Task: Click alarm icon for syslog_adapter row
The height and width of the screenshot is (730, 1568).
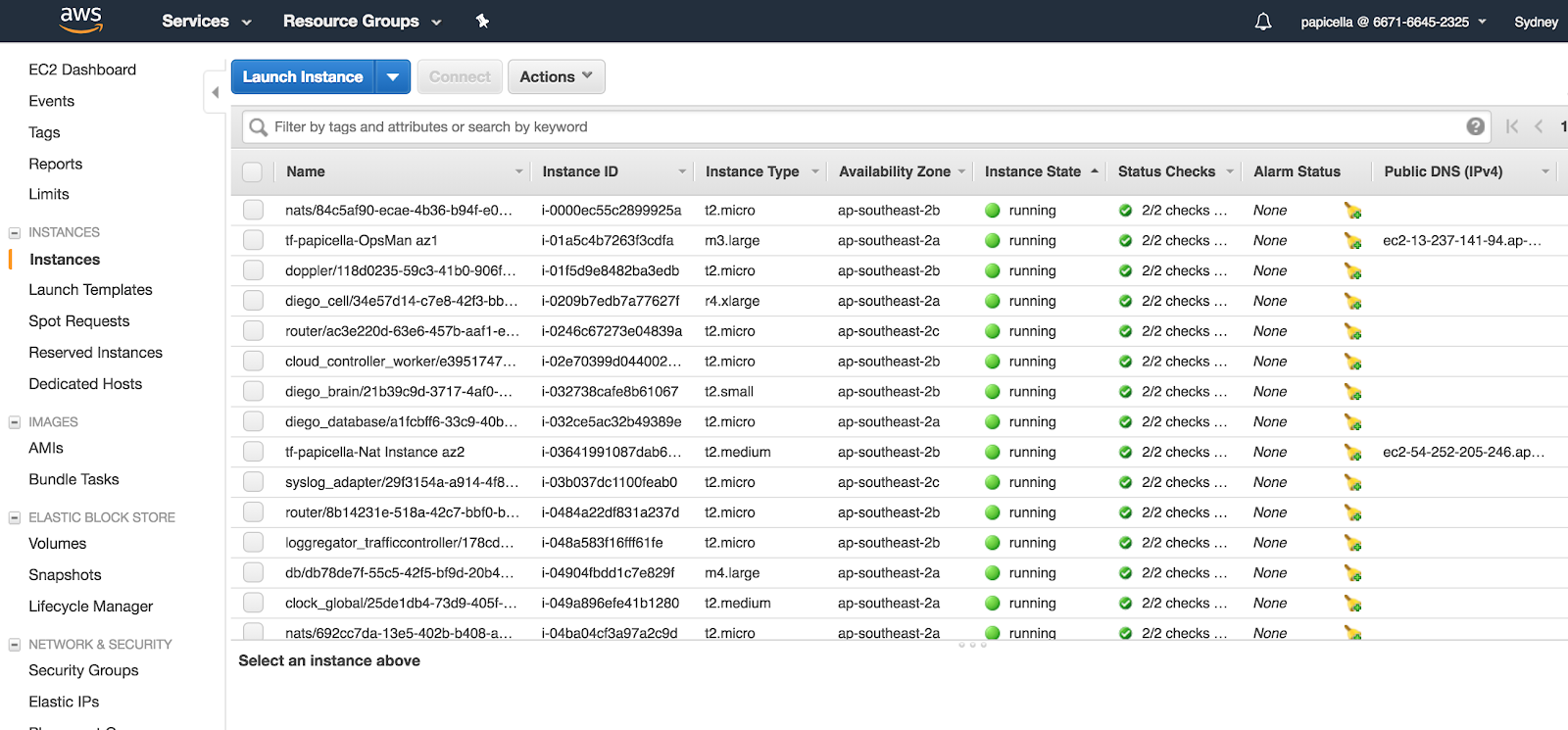Action: coord(1353,483)
